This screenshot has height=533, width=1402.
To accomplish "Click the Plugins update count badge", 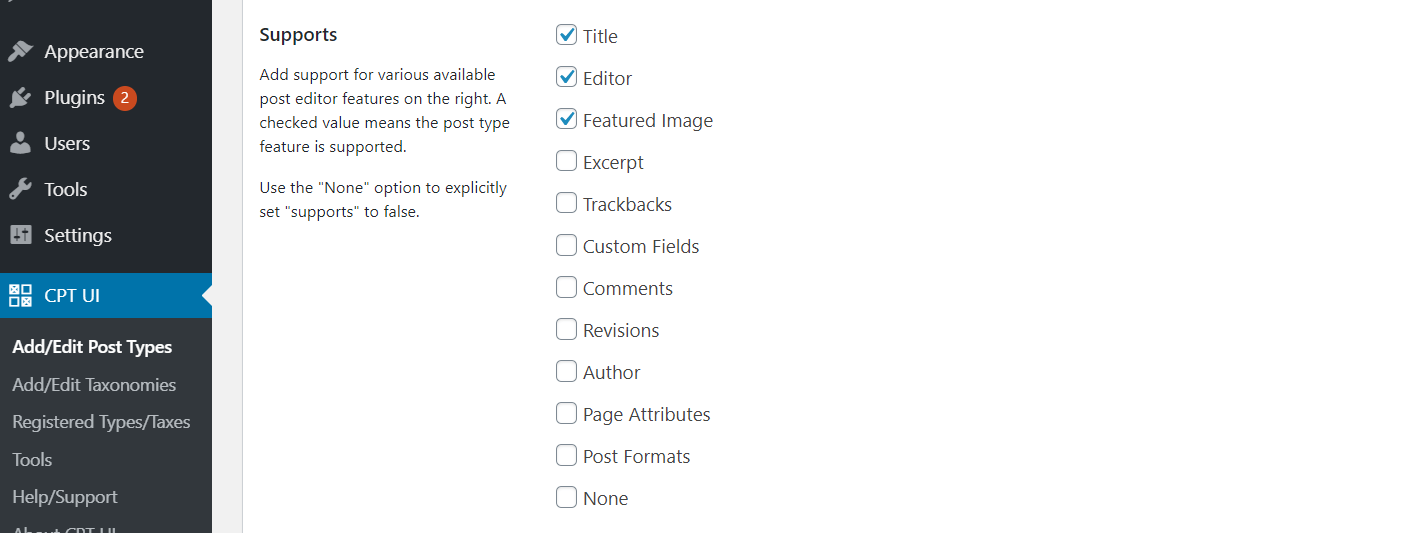I will (x=125, y=97).
